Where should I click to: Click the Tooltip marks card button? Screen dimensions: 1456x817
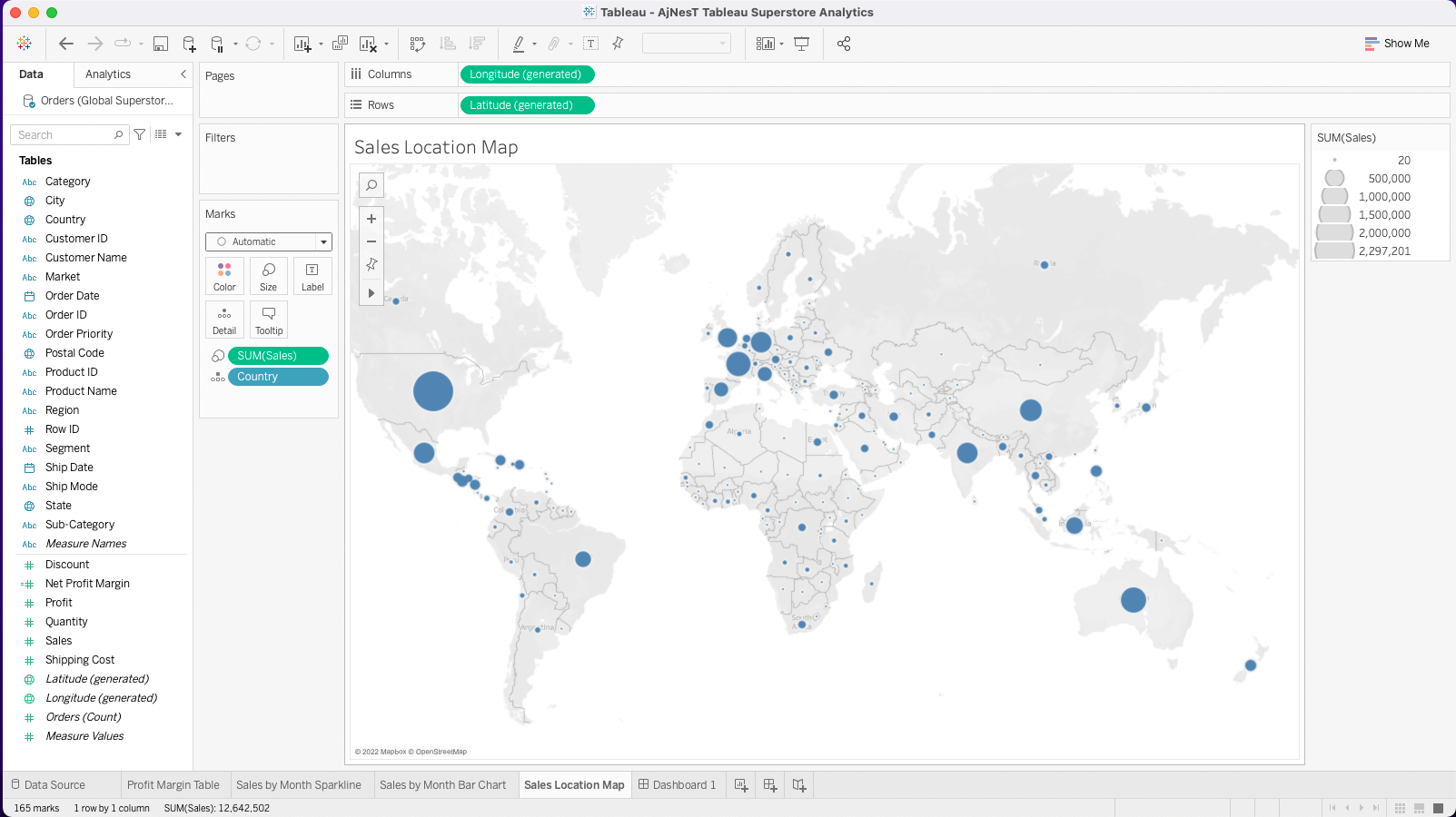[x=269, y=320]
